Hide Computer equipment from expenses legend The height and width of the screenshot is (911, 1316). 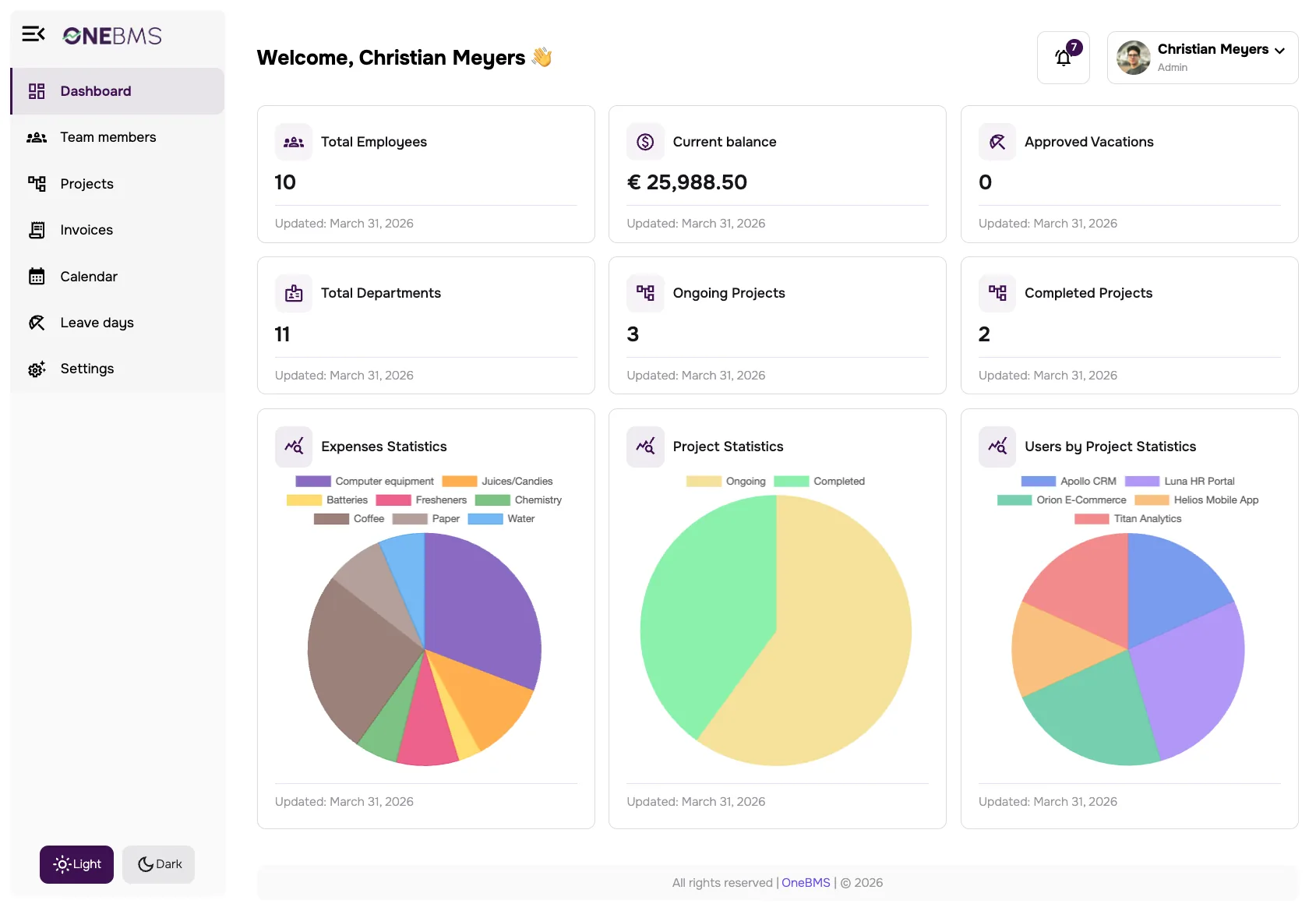[x=364, y=481]
